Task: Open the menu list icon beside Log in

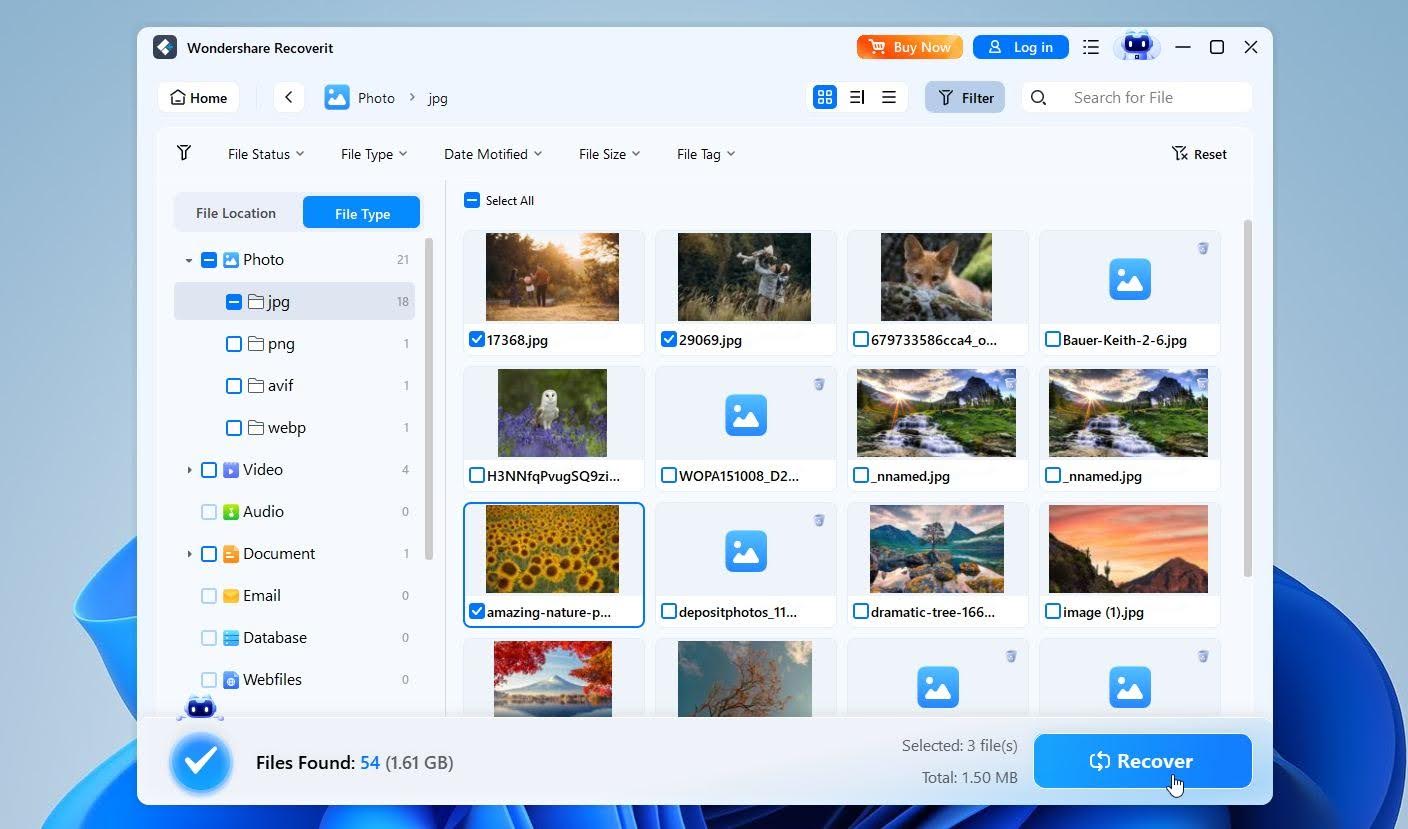Action: pos(1091,47)
